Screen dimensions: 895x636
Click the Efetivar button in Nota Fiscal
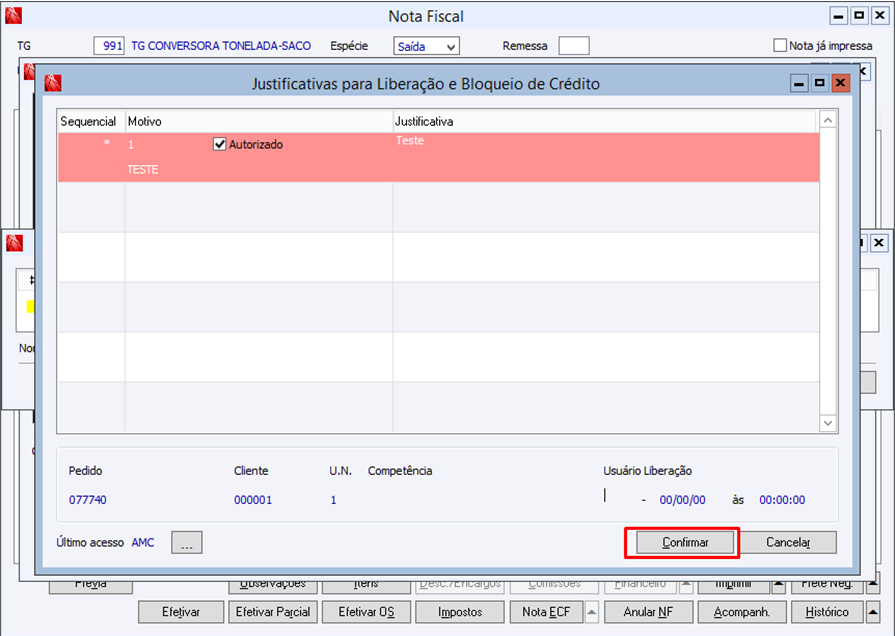[x=181, y=612]
